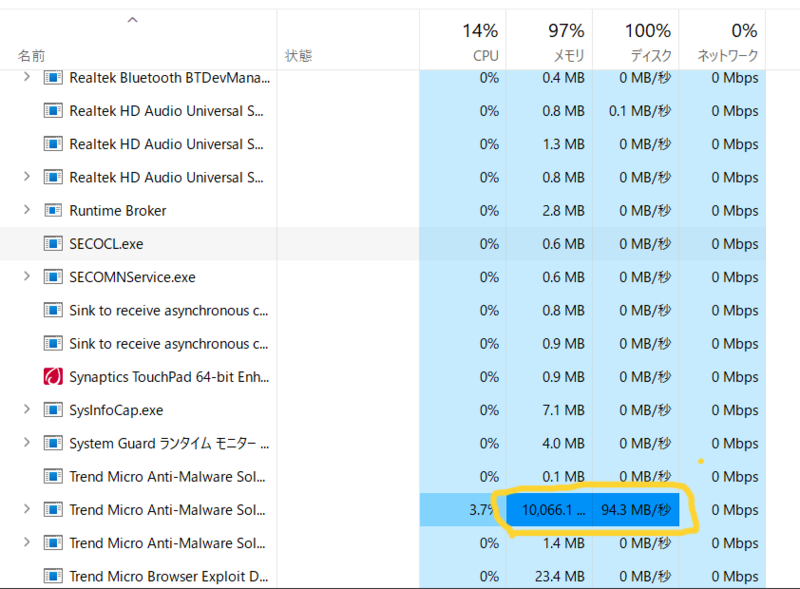The width and height of the screenshot is (800, 589).
Task: Expand the Realtek Bluetooth BTDevManager entry
Action: point(27,77)
